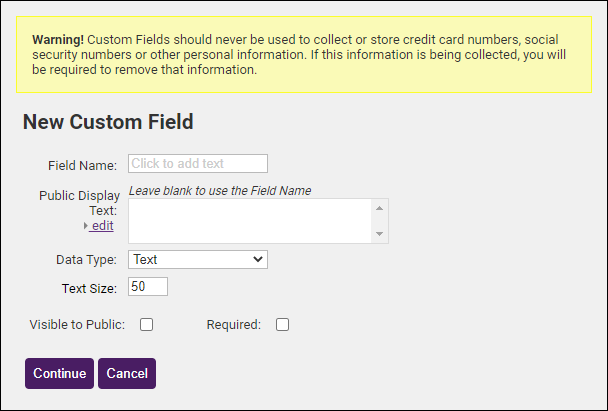Open the edit link under Public Display Text

pyautogui.click(x=102, y=226)
